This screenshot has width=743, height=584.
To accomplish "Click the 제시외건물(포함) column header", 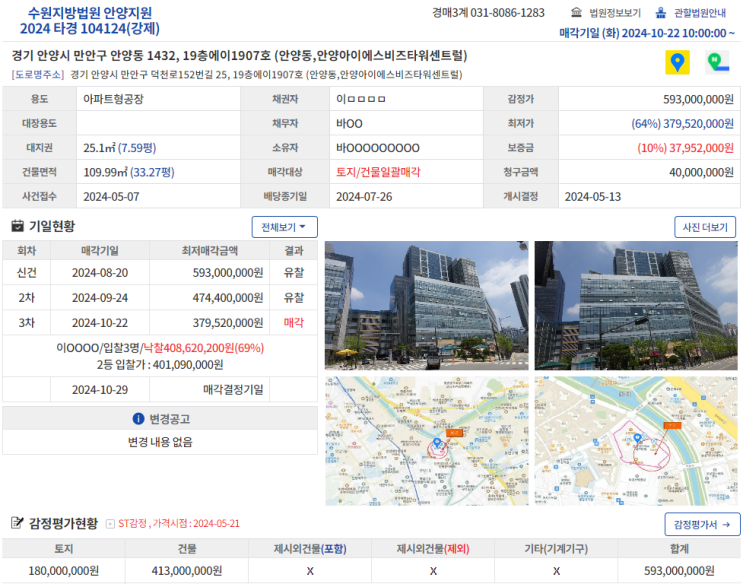I will click(310, 549).
